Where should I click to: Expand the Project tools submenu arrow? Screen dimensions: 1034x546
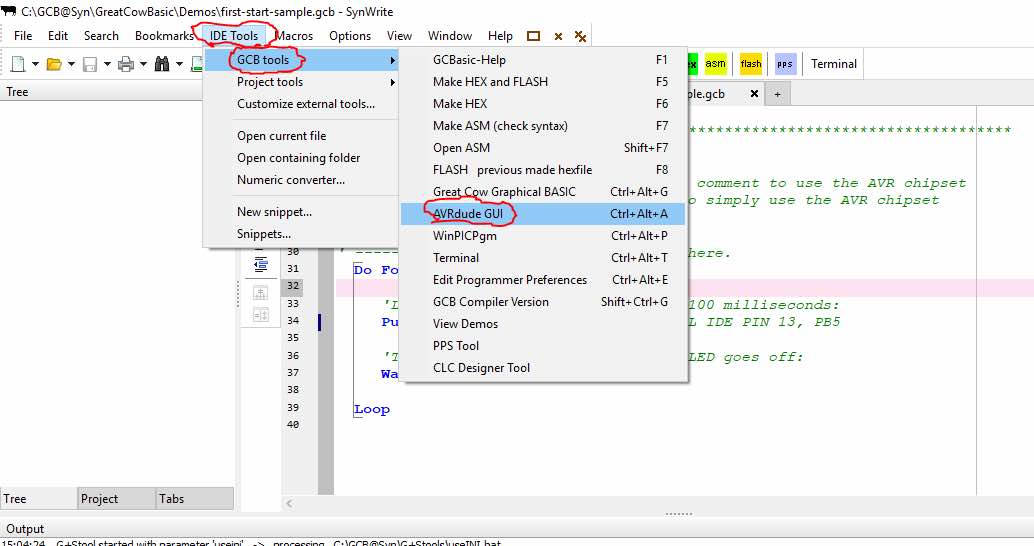tap(392, 82)
